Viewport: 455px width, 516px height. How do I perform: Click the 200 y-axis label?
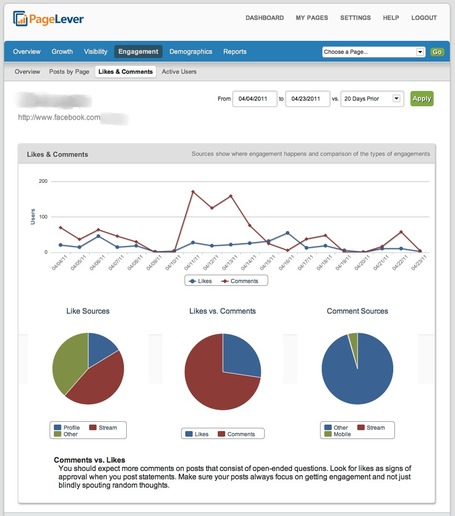43,181
